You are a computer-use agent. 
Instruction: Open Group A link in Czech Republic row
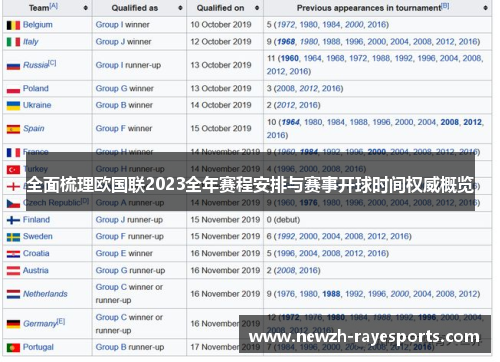pos(111,203)
